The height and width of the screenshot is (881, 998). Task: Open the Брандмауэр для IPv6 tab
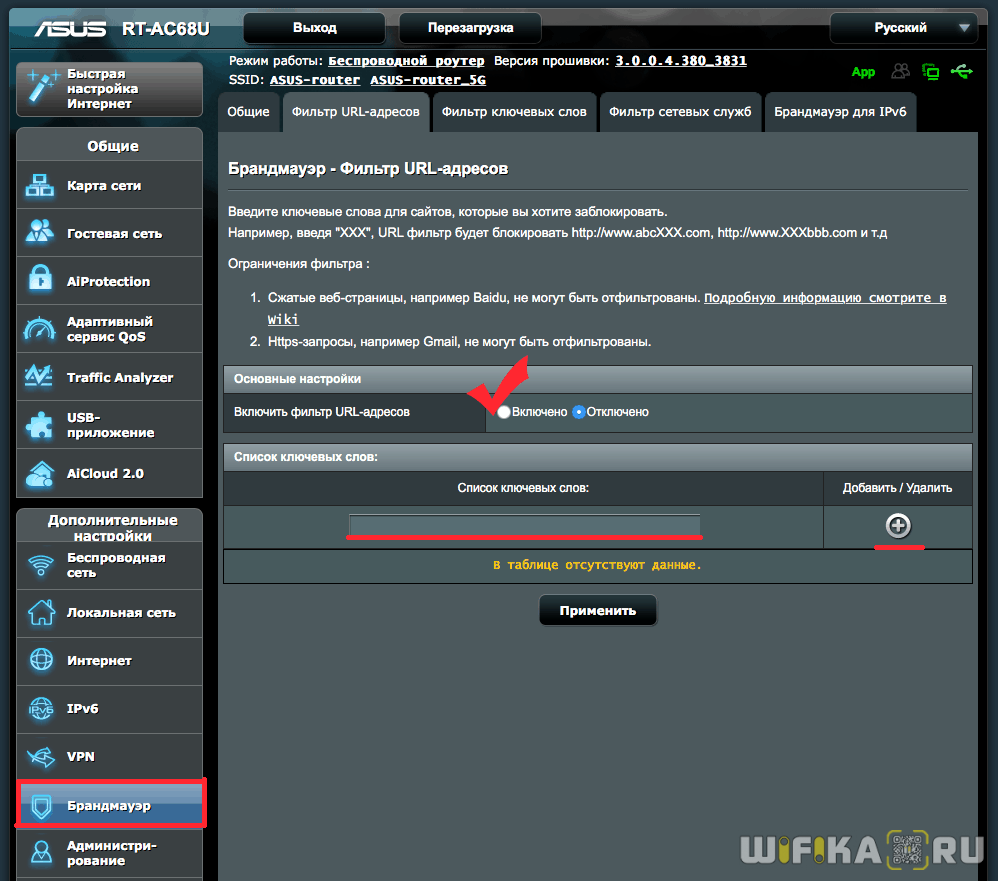coord(839,112)
